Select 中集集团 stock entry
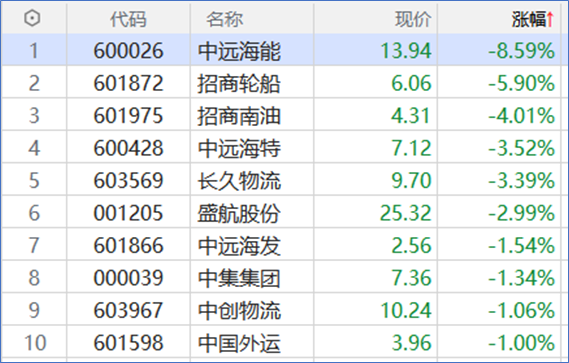 point(239,278)
